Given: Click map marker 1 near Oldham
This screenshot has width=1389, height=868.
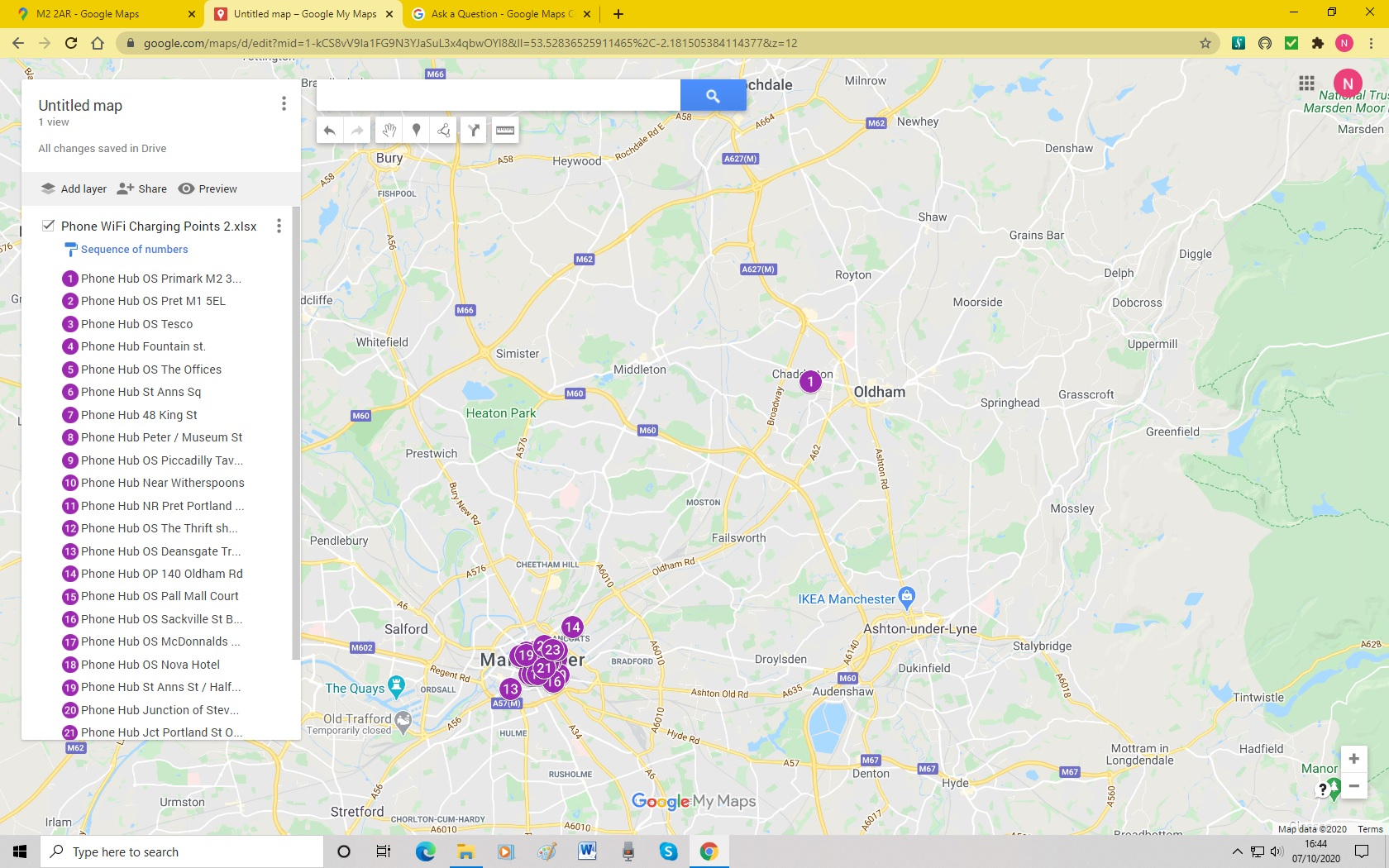Looking at the screenshot, I should point(810,381).
